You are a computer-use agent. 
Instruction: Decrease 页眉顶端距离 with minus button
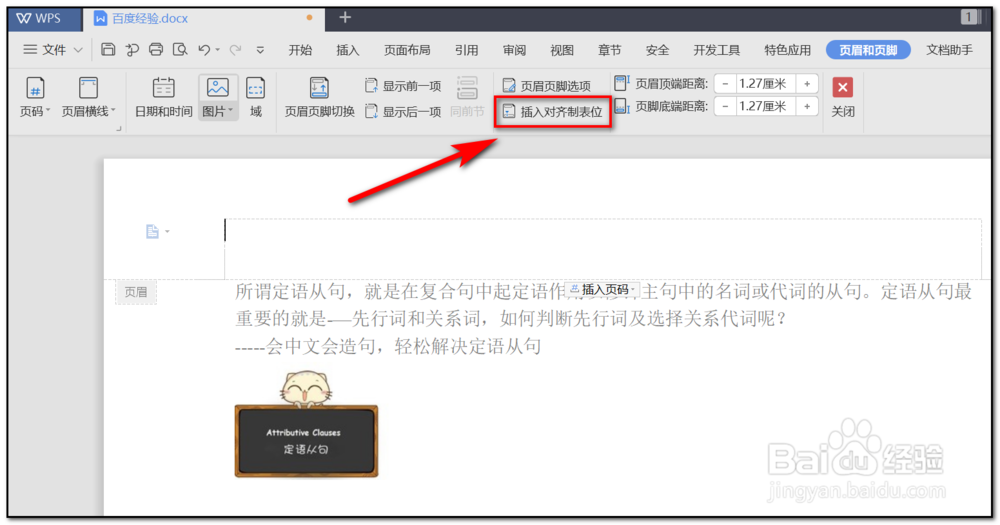(725, 84)
